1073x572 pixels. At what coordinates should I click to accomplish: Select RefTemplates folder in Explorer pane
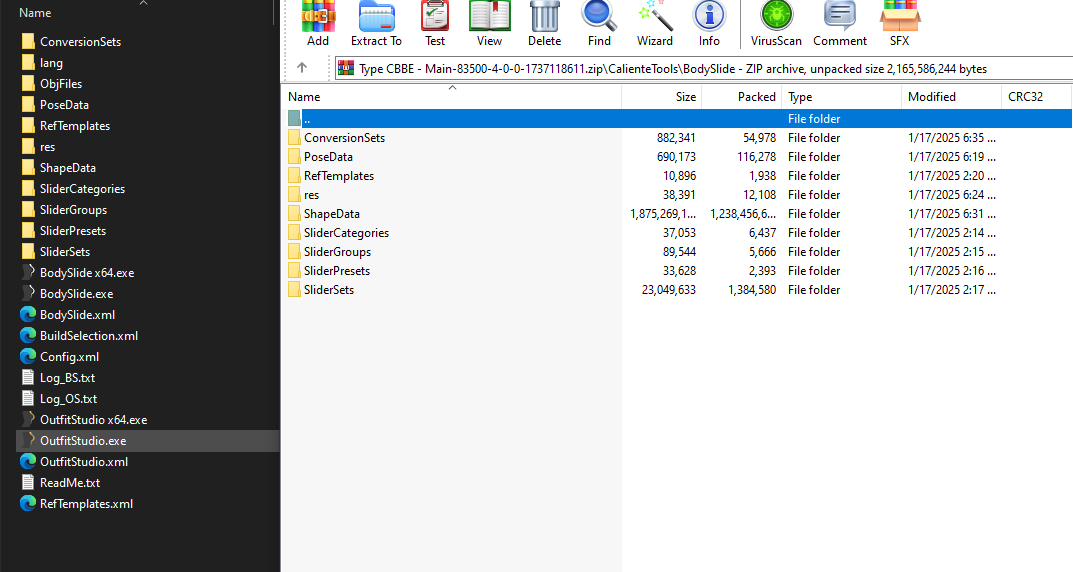[75, 126]
